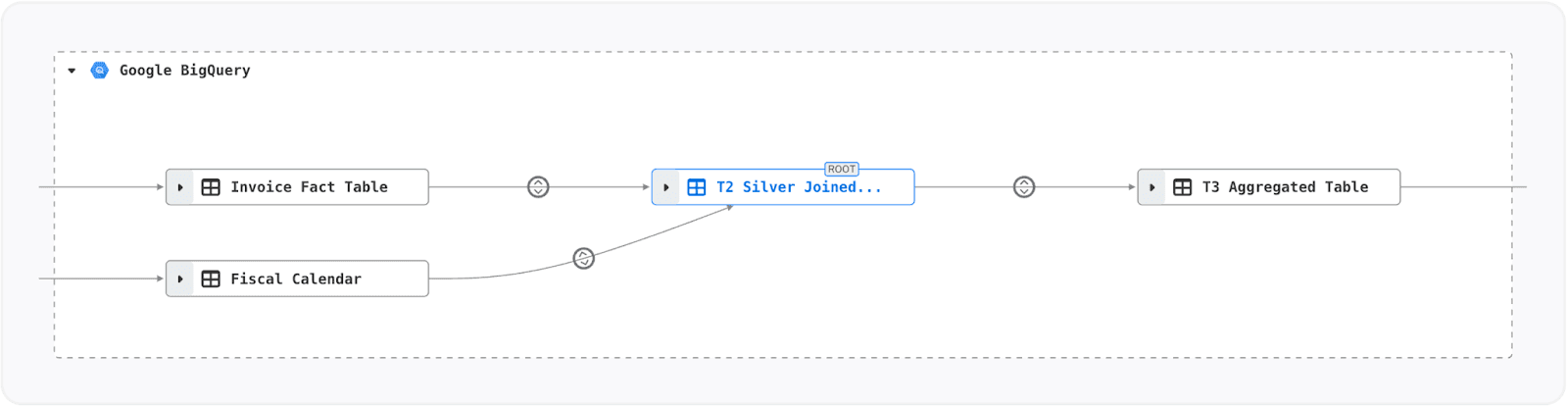
Task: Select the T3 Aggregated Table label
Action: click(1285, 187)
